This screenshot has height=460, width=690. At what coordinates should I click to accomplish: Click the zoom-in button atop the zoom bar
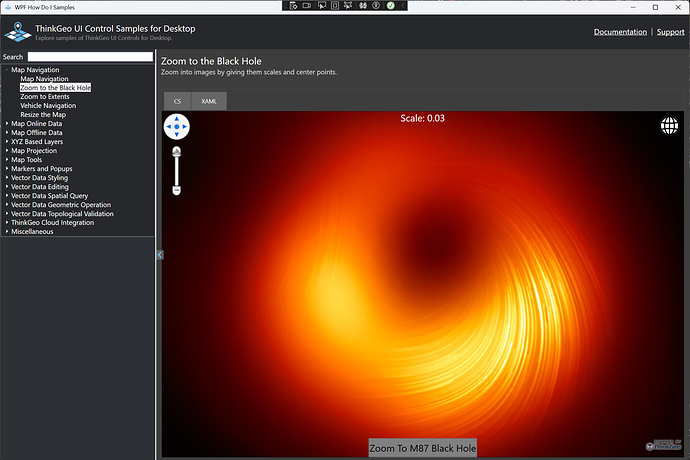coord(176,151)
